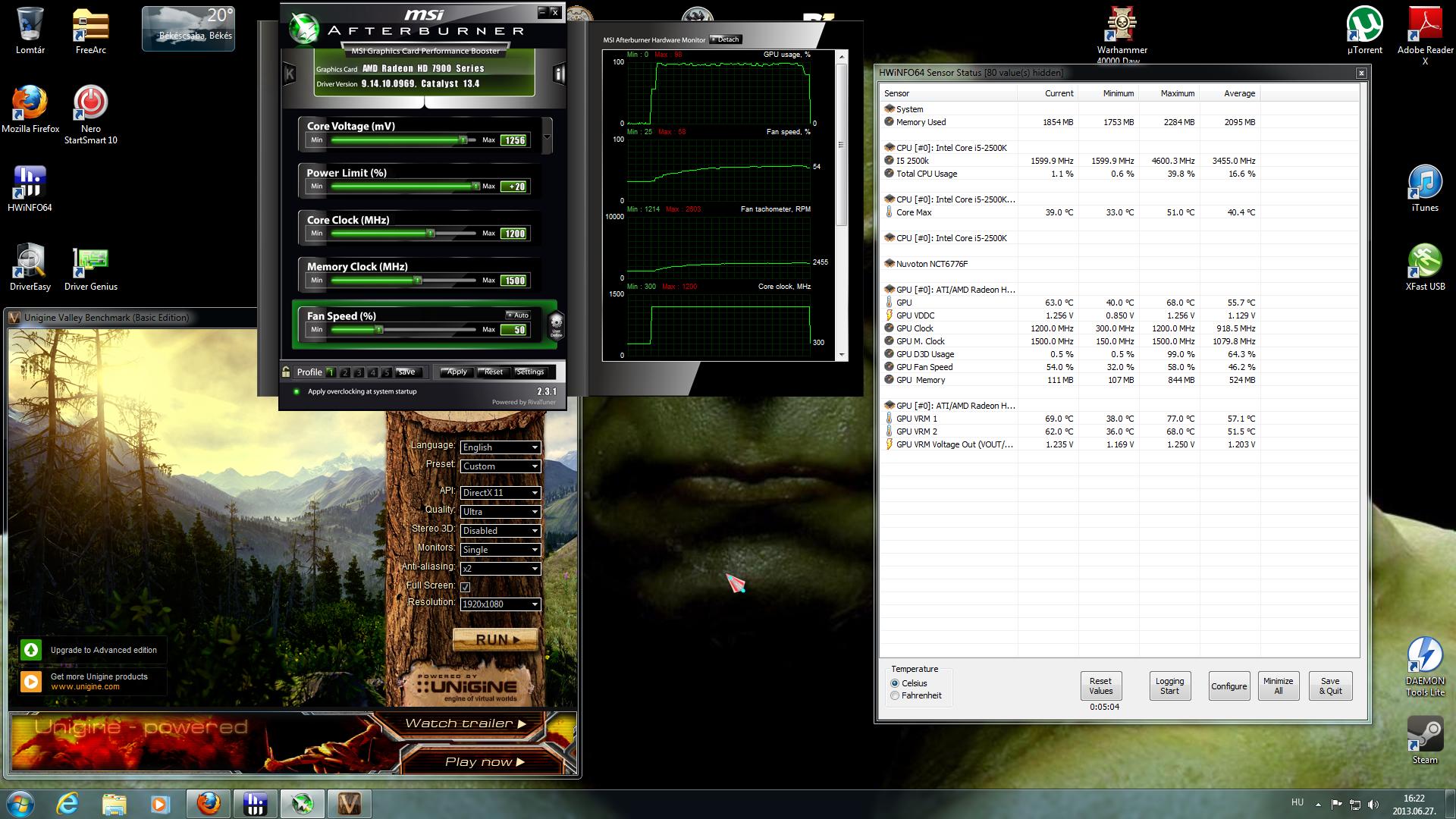Open Windows Explorer from the taskbar

coord(114,804)
